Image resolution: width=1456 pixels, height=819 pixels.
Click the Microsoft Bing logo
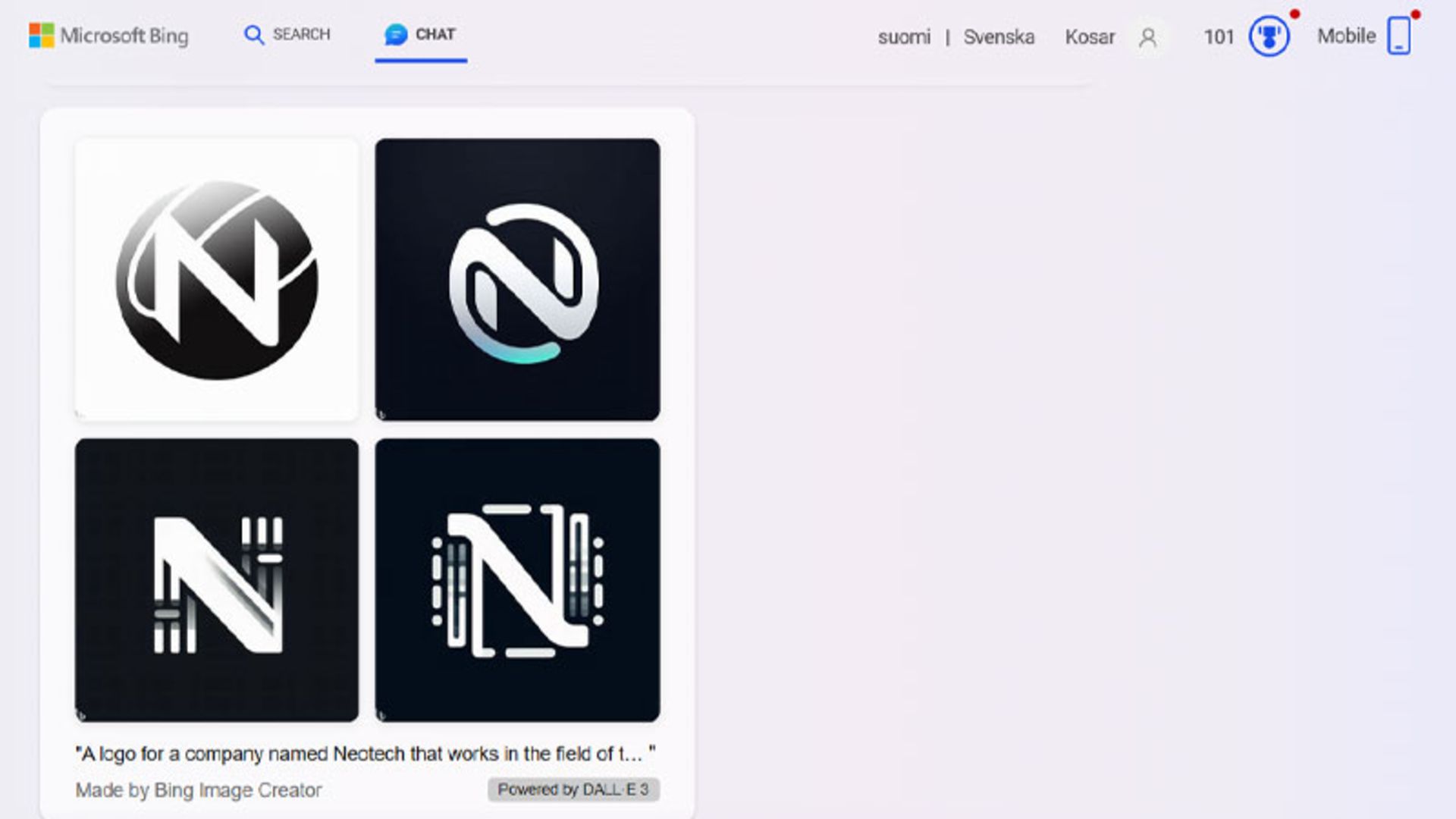coord(108,36)
